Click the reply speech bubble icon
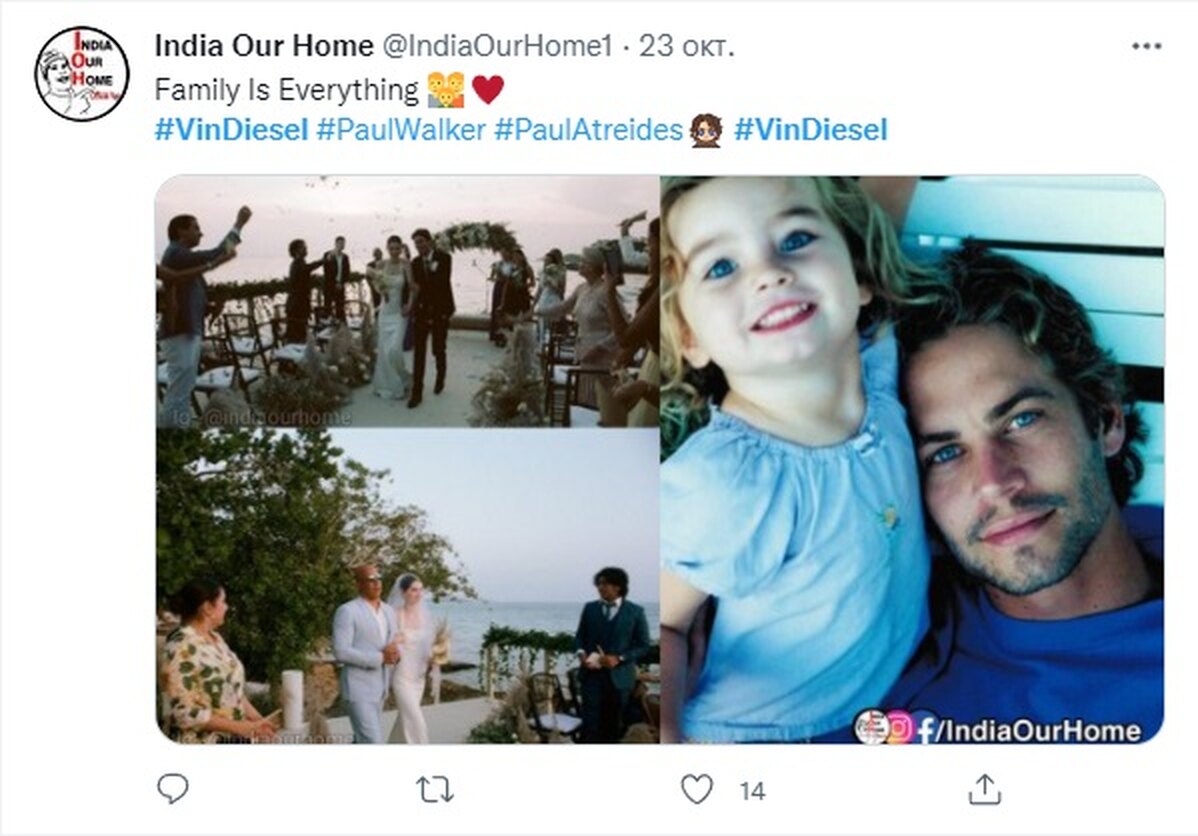The height and width of the screenshot is (836, 1198). click(x=173, y=789)
